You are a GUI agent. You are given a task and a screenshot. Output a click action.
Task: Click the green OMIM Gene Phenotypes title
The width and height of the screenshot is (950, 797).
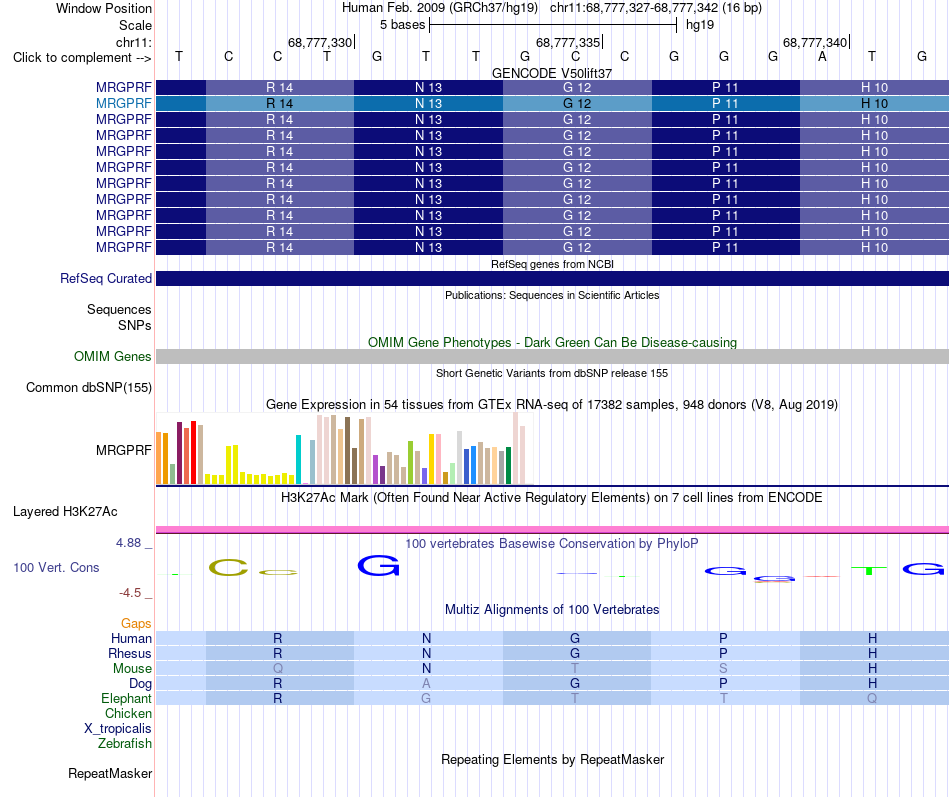[553, 342]
